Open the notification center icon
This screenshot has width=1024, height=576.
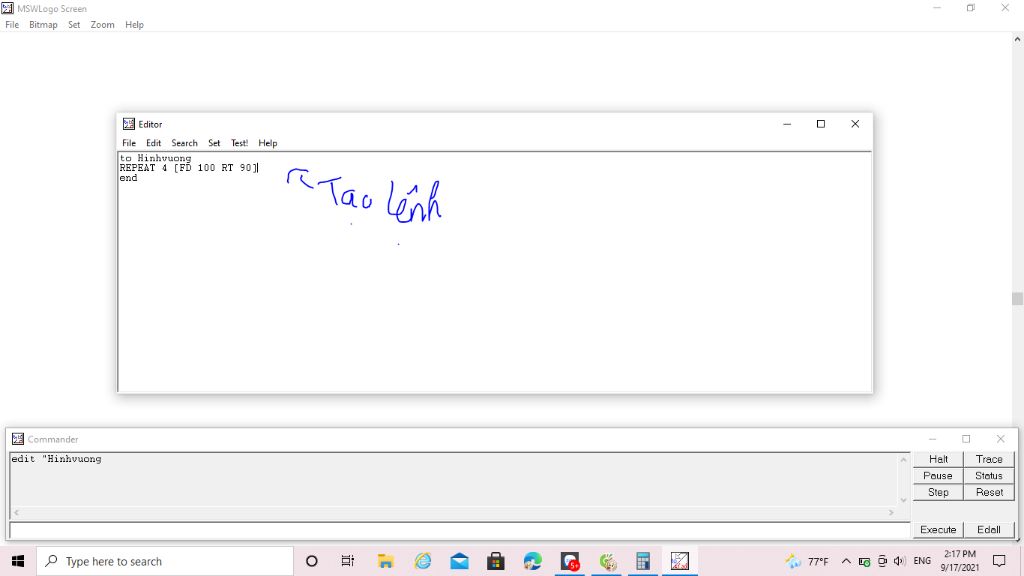(x=999, y=561)
